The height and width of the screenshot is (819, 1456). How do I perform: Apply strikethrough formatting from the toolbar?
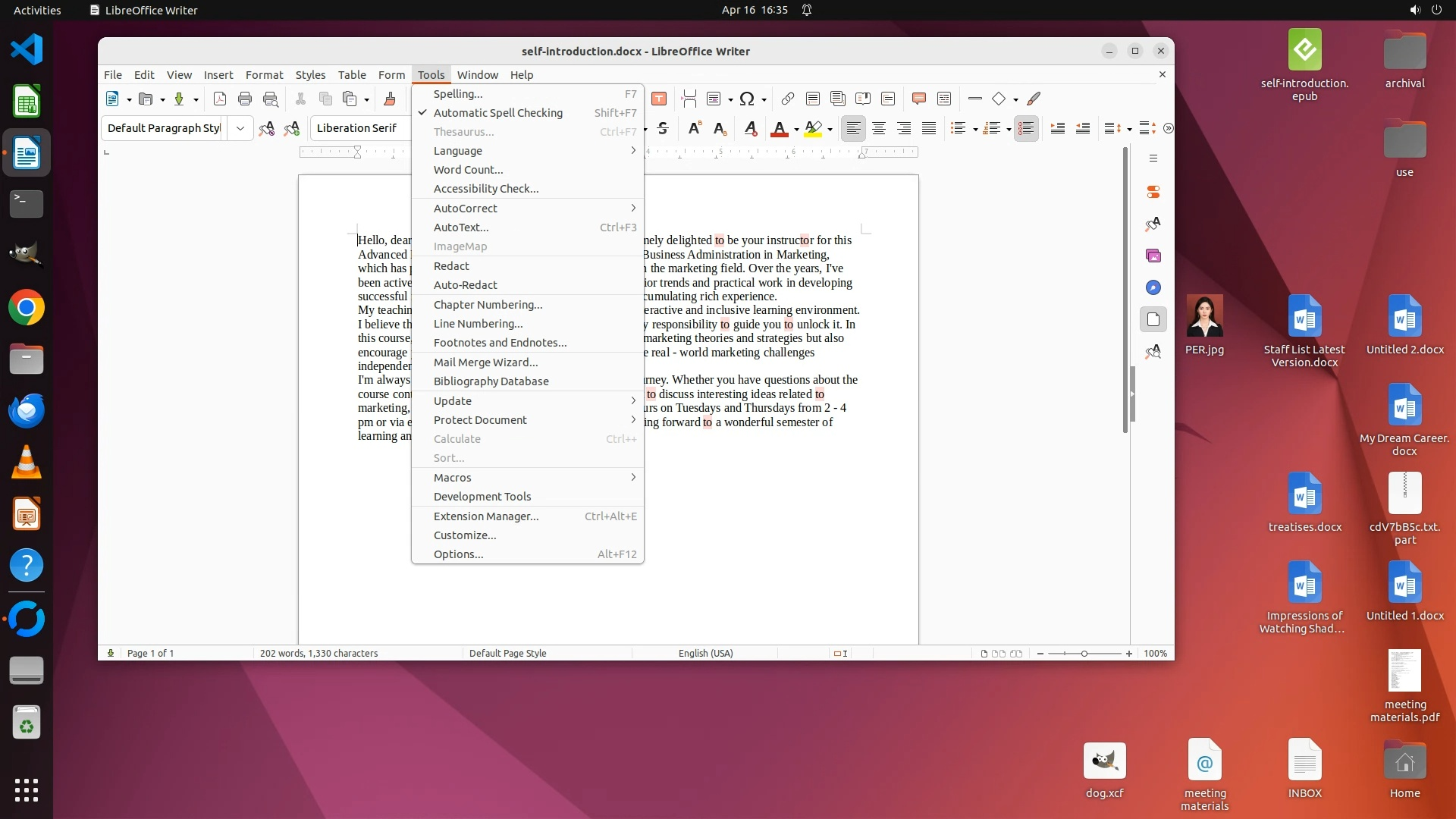point(663,128)
